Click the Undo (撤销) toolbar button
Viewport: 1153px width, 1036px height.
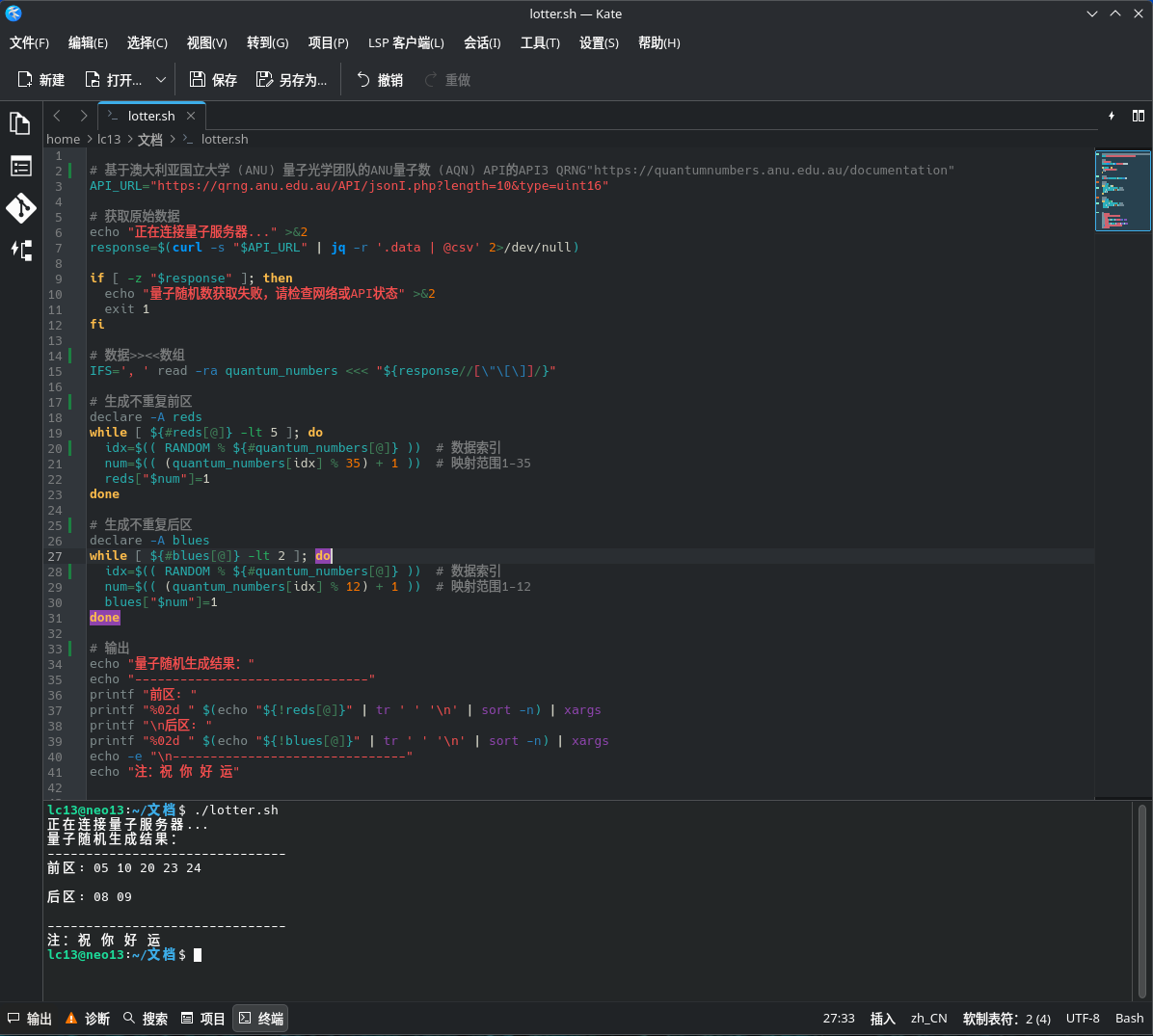click(x=380, y=80)
